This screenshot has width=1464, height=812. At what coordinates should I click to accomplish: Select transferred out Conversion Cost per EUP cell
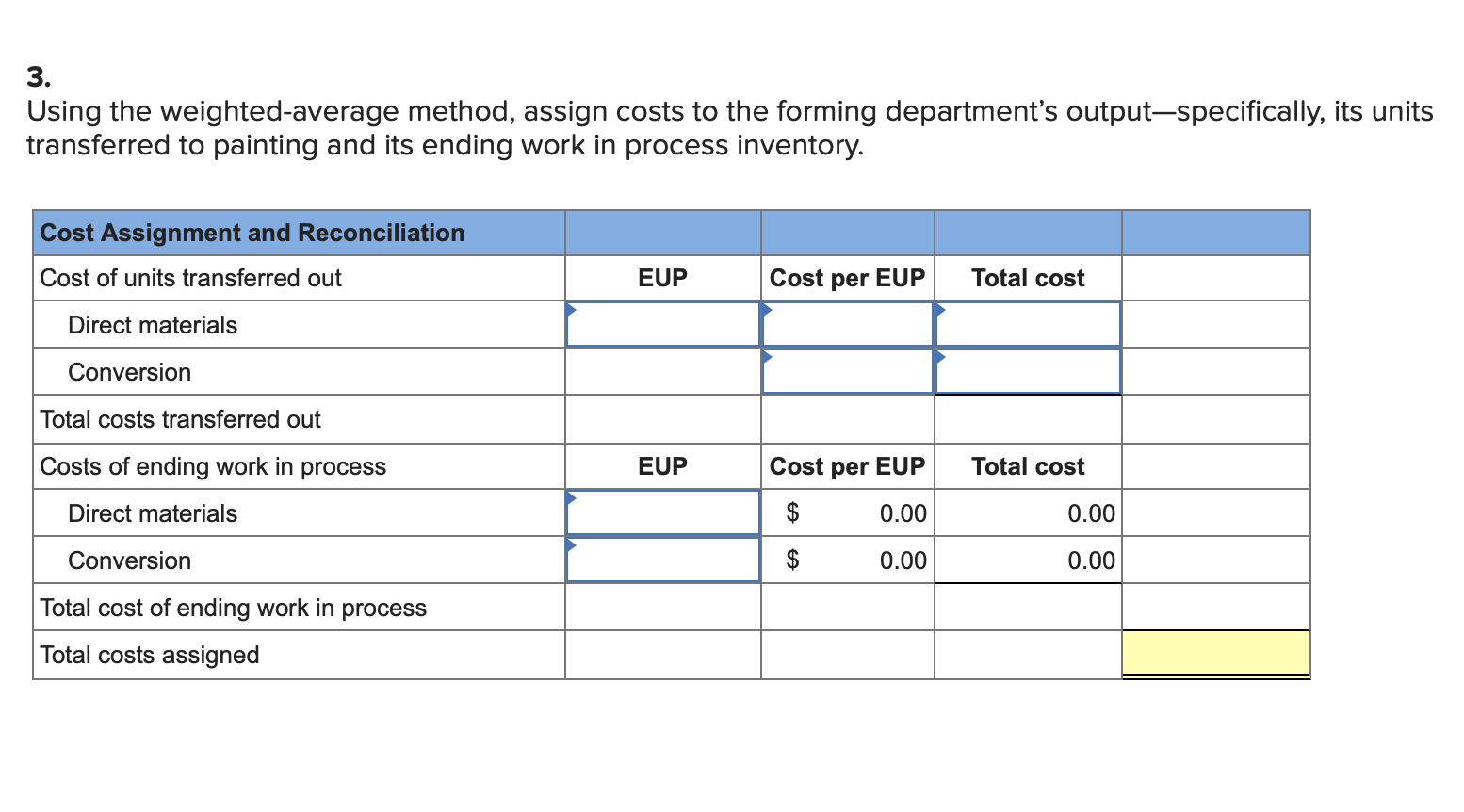847,371
